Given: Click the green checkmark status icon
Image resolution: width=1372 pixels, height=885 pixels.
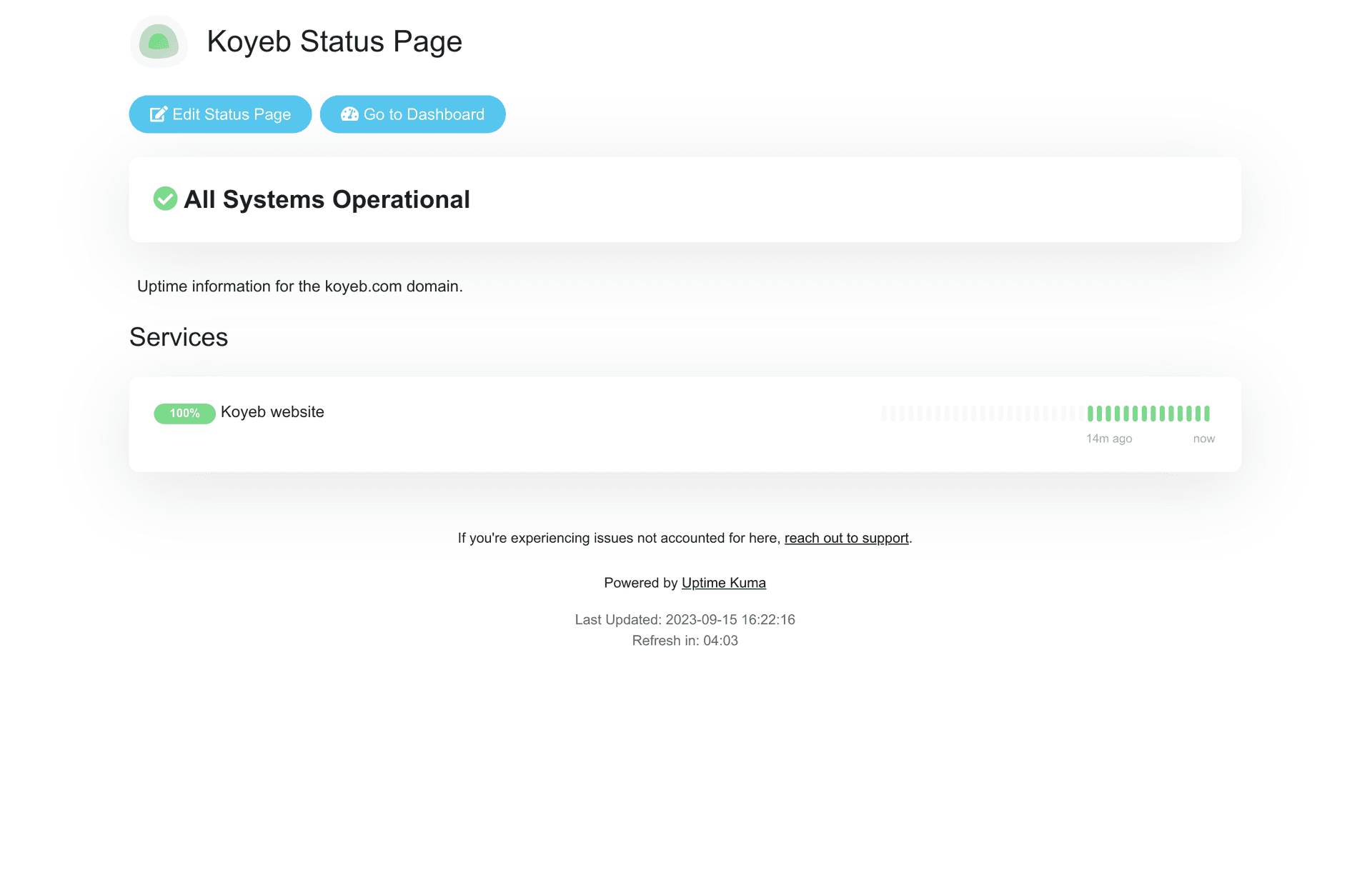Looking at the screenshot, I should point(165,199).
